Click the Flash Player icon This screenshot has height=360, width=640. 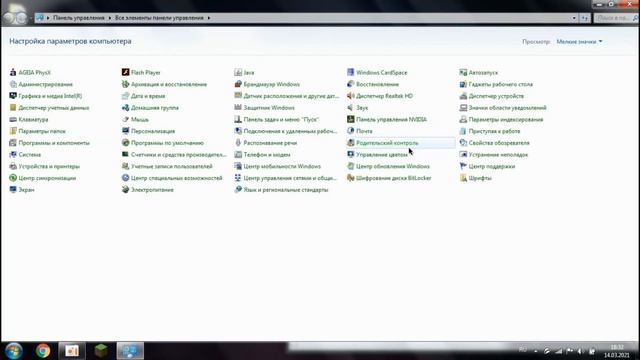(x=125, y=73)
